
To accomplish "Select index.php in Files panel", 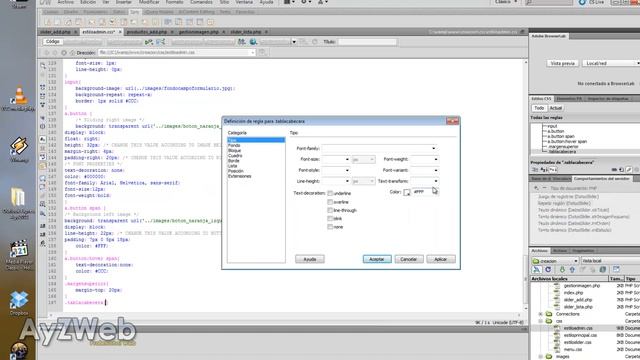I will (573, 293).
